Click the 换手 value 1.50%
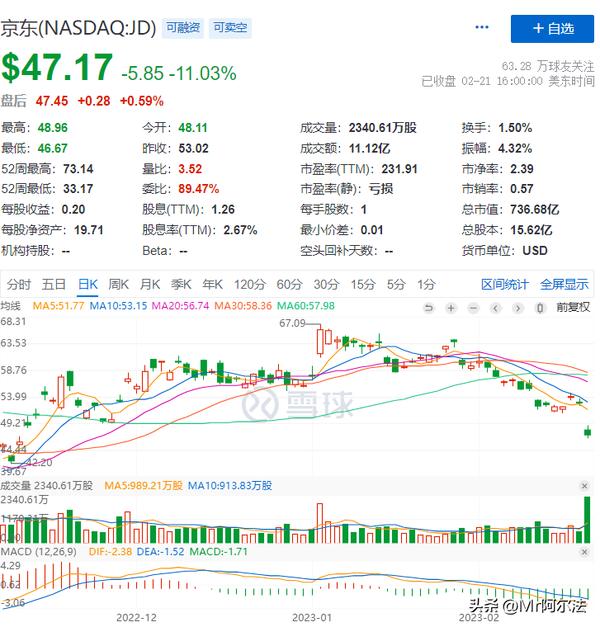The height and width of the screenshot is (627, 600). [515, 128]
